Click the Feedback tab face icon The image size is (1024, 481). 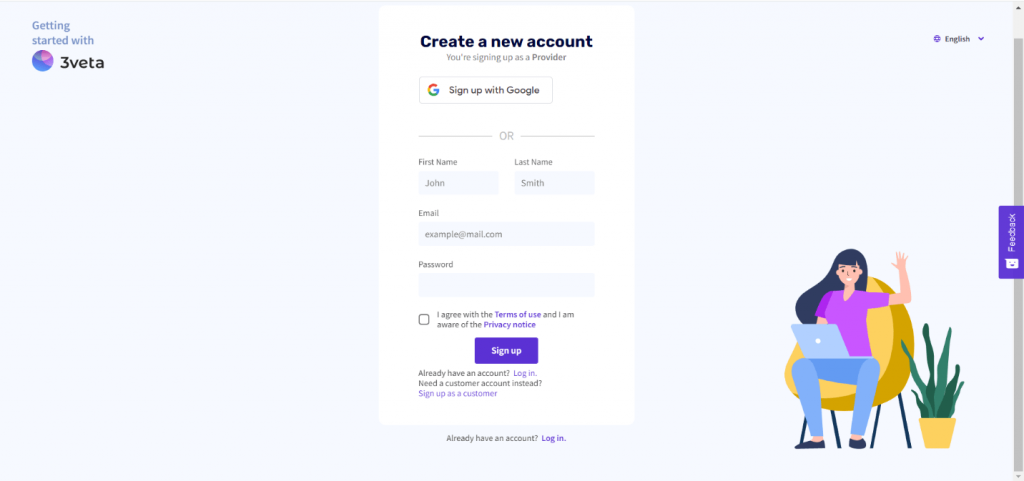coord(1011,263)
